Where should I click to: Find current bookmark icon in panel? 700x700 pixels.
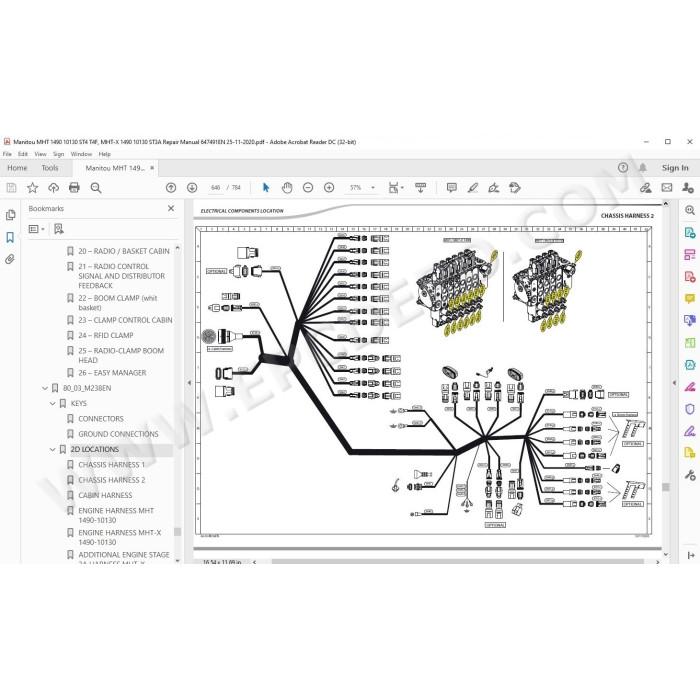(x=58, y=229)
